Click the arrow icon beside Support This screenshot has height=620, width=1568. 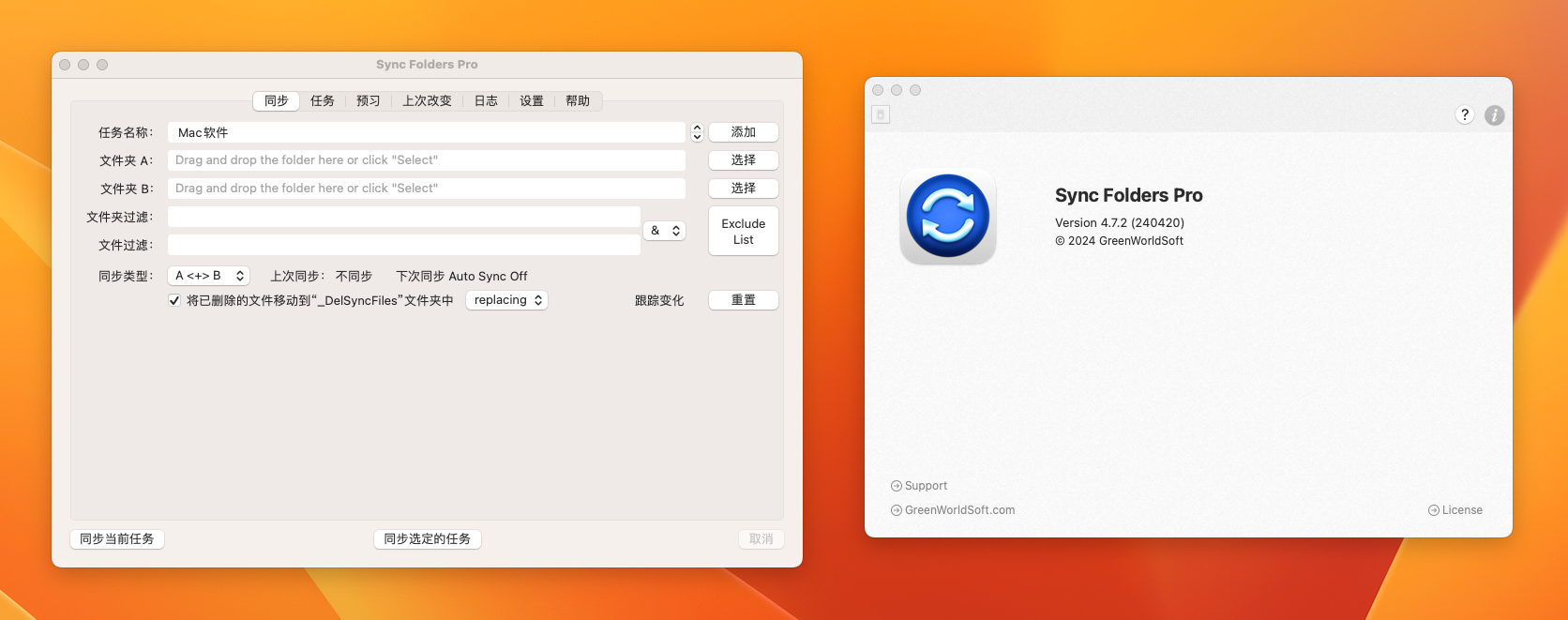[897, 486]
